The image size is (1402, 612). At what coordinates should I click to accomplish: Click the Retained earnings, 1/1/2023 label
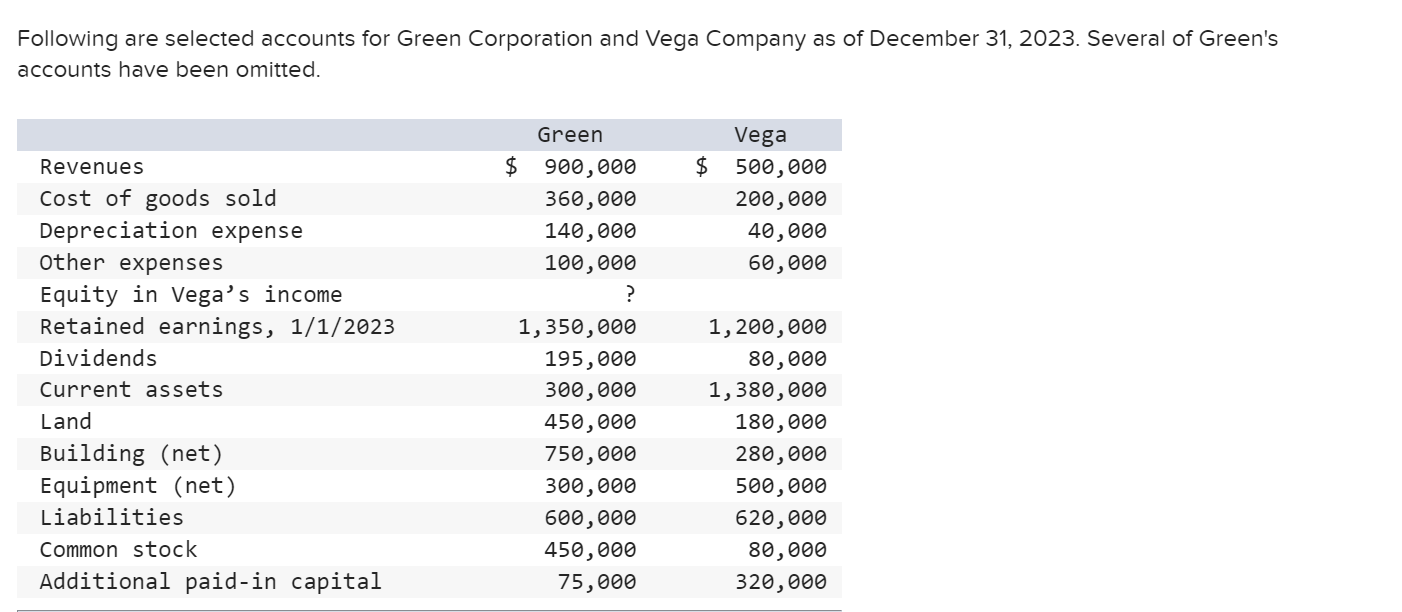(x=217, y=327)
